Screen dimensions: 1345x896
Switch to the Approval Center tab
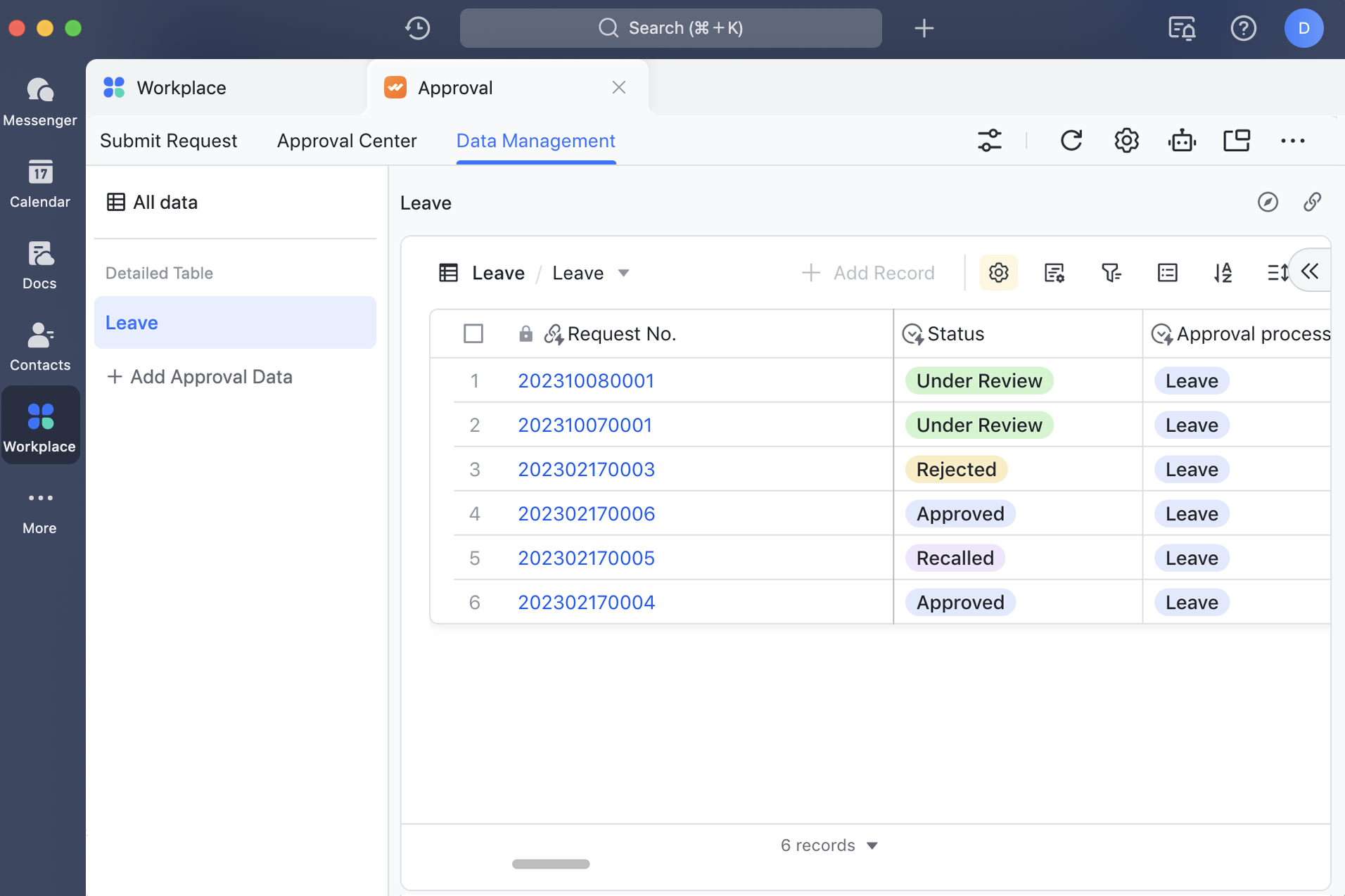click(347, 141)
